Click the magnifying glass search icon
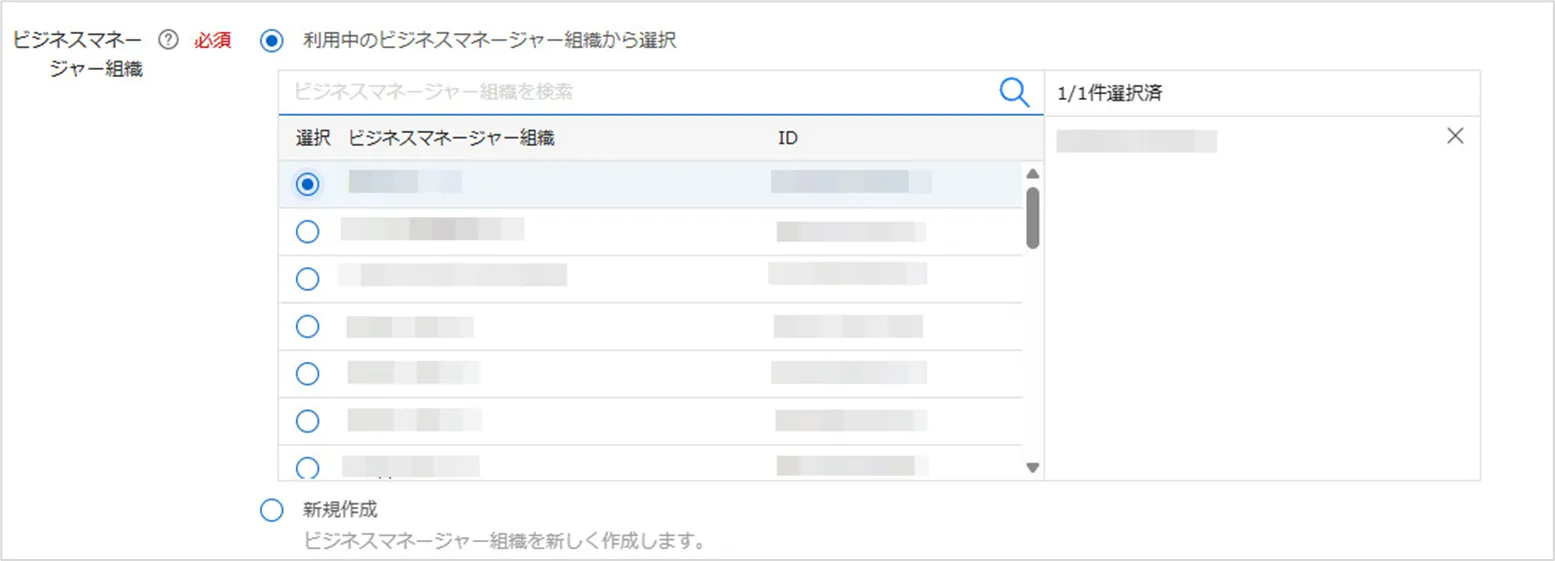Screen dimensions: 1555x561 (x=1014, y=92)
